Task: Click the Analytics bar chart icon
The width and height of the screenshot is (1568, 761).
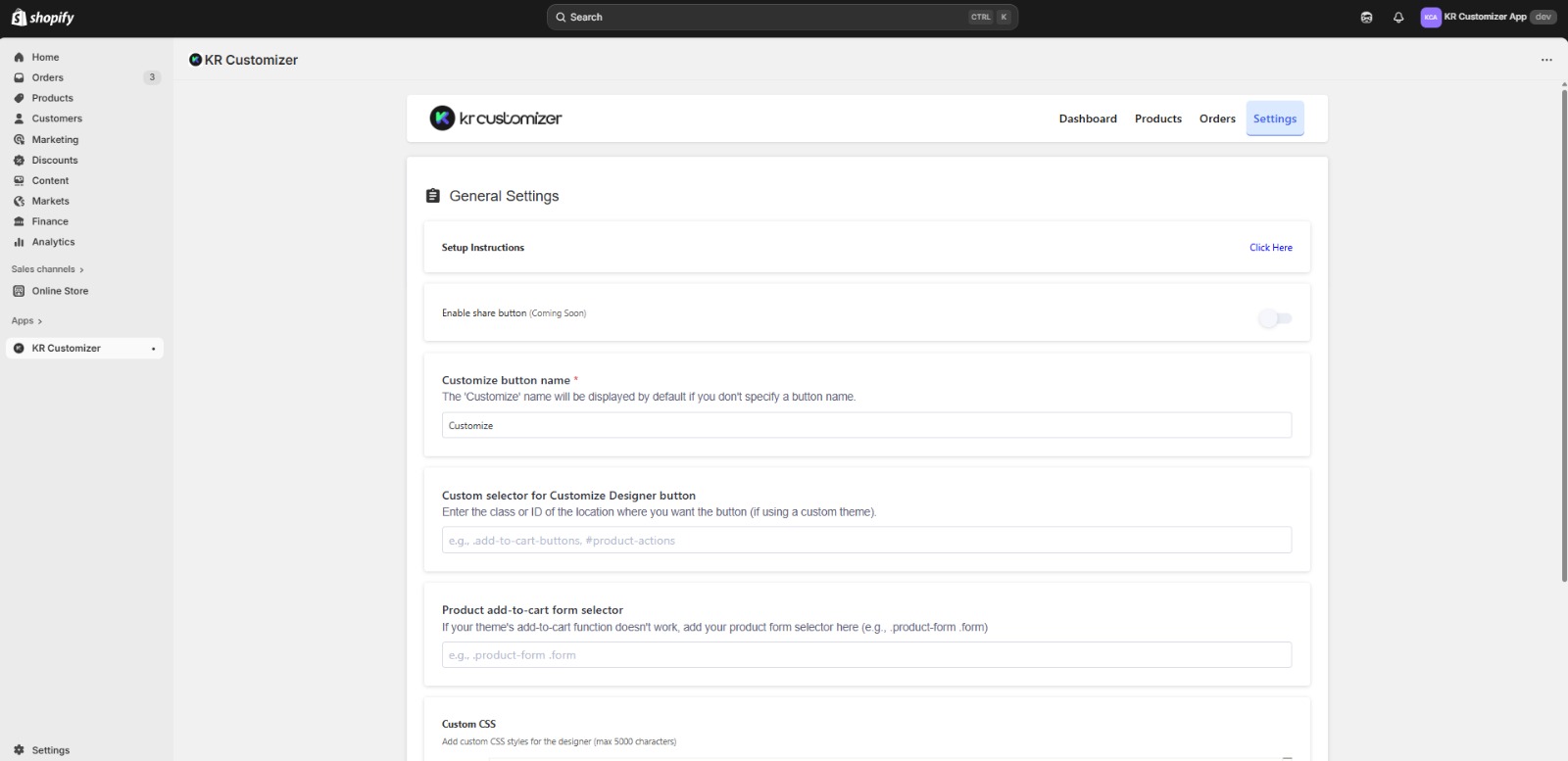Action: [x=19, y=242]
